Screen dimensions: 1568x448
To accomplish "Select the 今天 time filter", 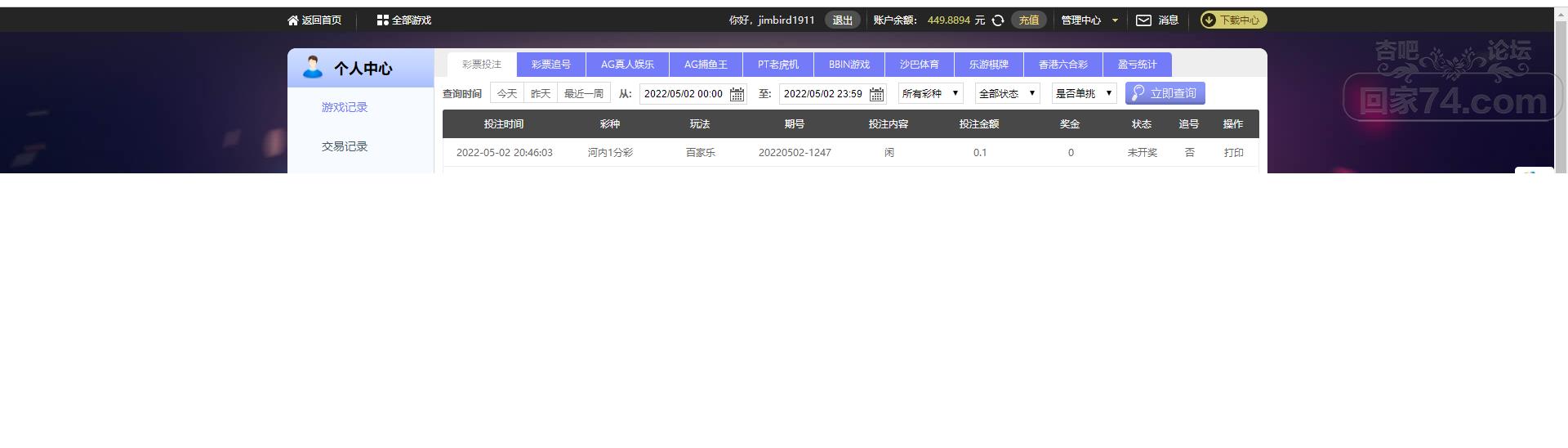I will tap(507, 93).
